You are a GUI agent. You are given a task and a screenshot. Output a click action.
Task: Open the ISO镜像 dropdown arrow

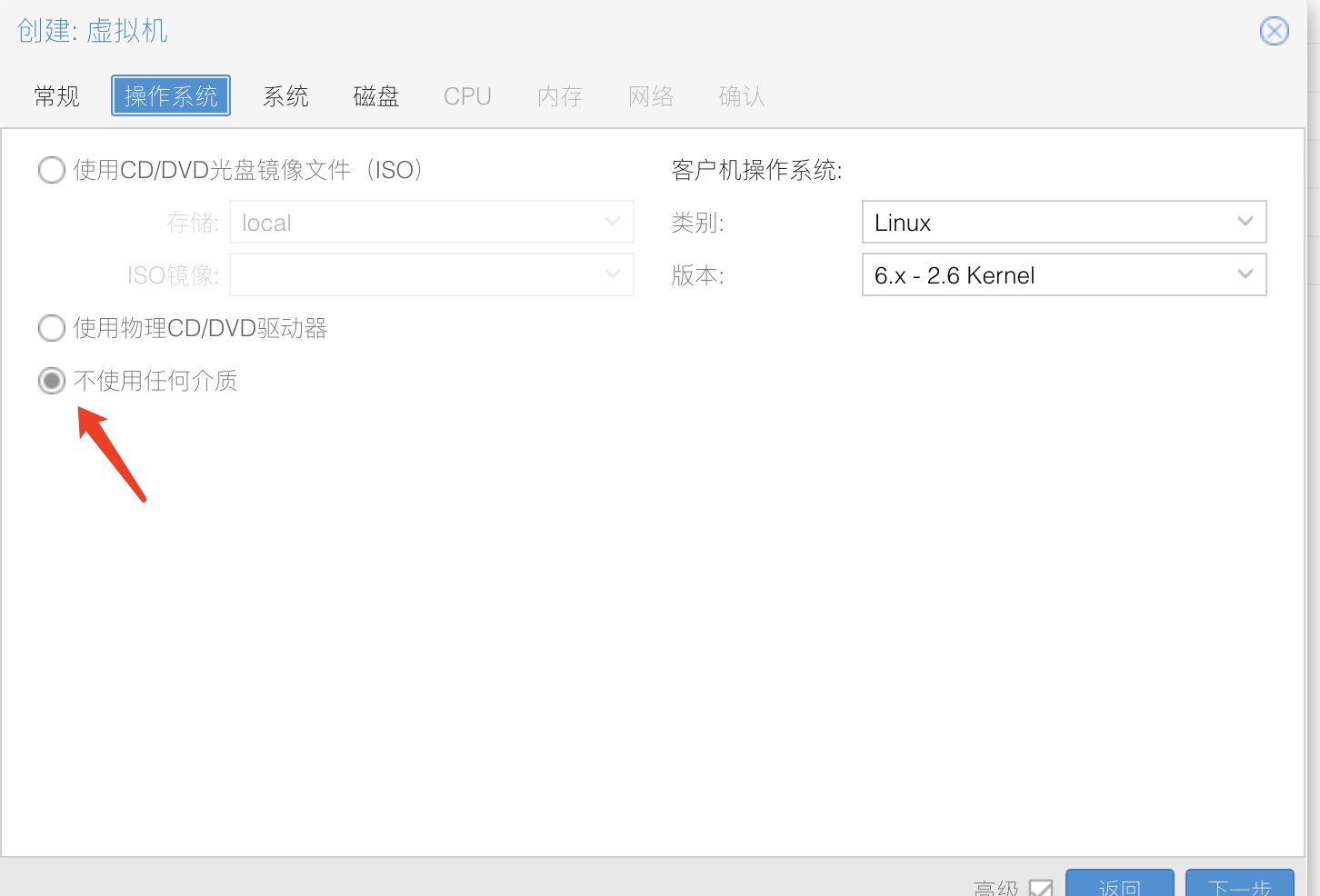(x=613, y=274)
